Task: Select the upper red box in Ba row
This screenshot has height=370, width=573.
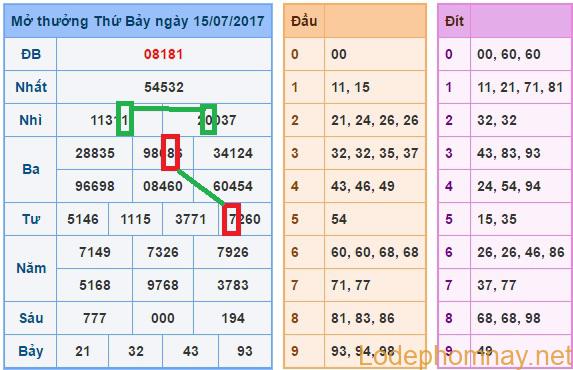Action: [170, 152]
